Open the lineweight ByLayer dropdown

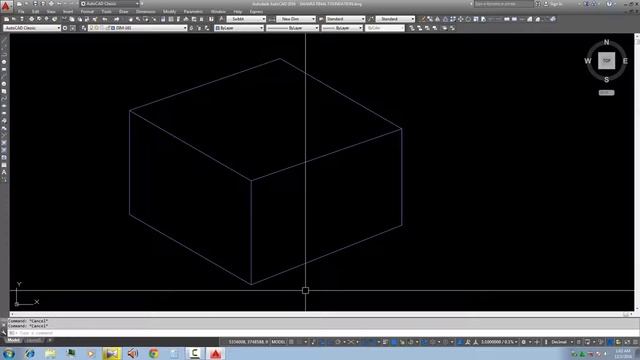coord(342,28)
